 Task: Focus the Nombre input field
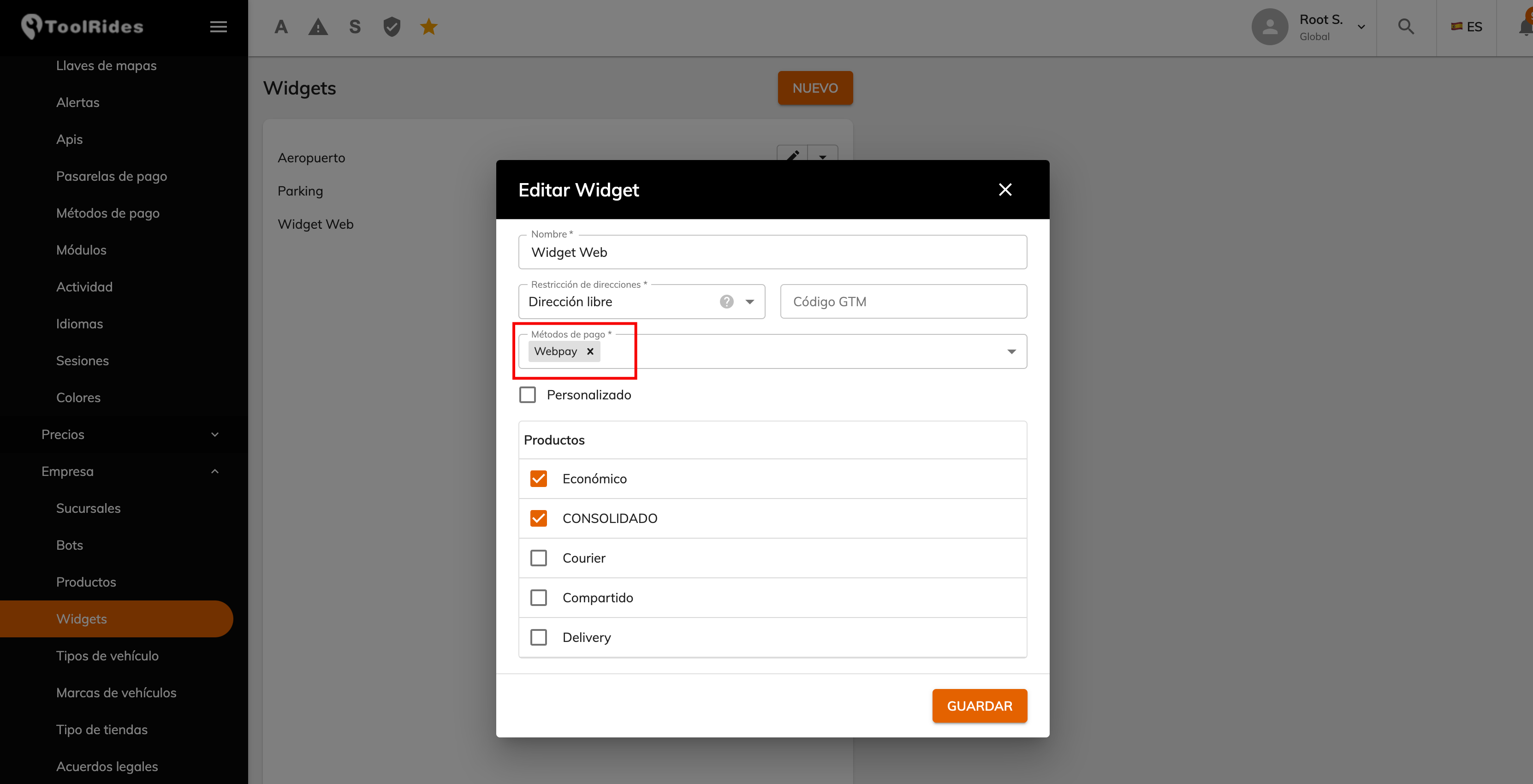click(772, 252)
